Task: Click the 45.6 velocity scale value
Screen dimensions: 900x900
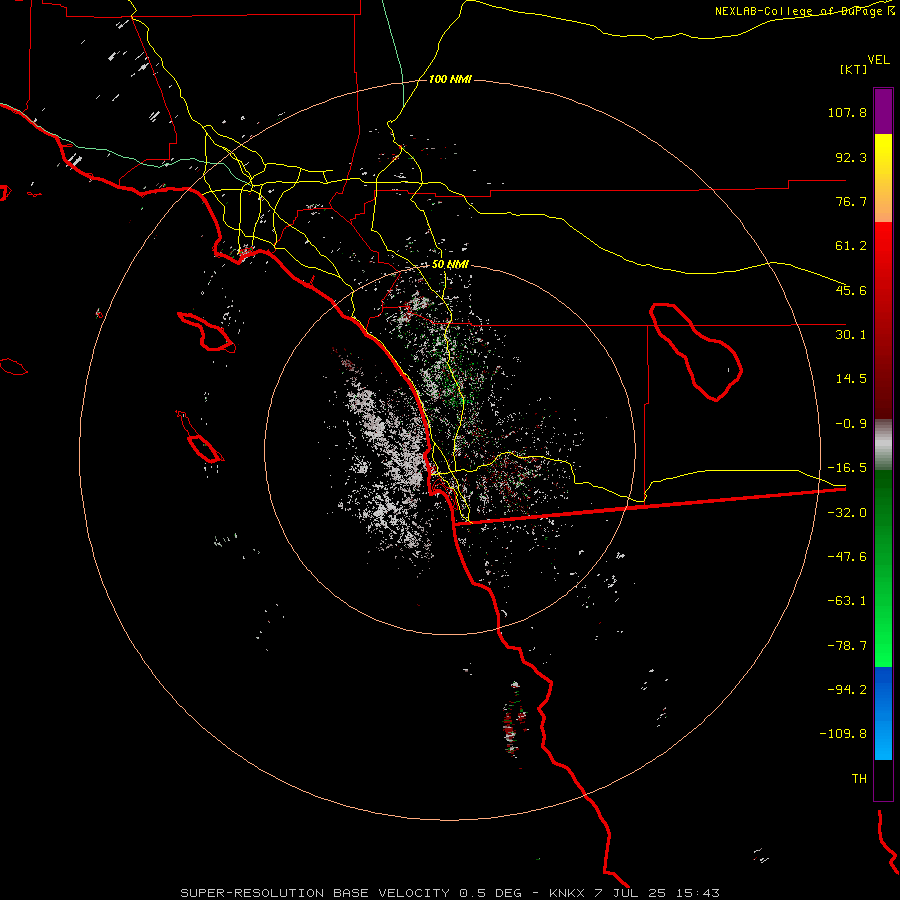Action: [851, 290]
